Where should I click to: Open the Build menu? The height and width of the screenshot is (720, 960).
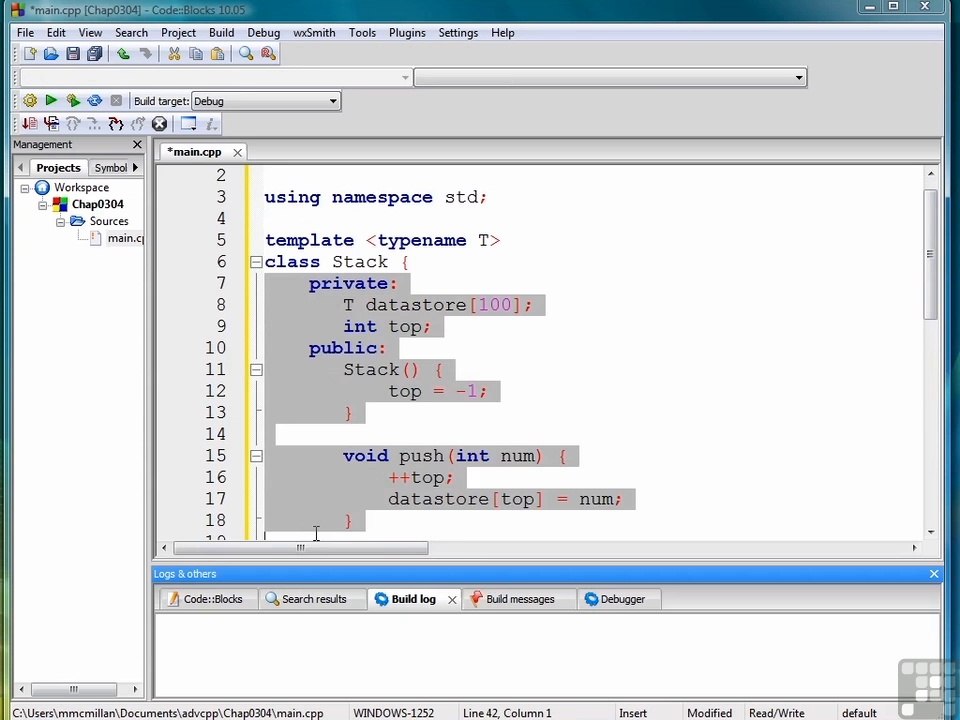point(221,32)
